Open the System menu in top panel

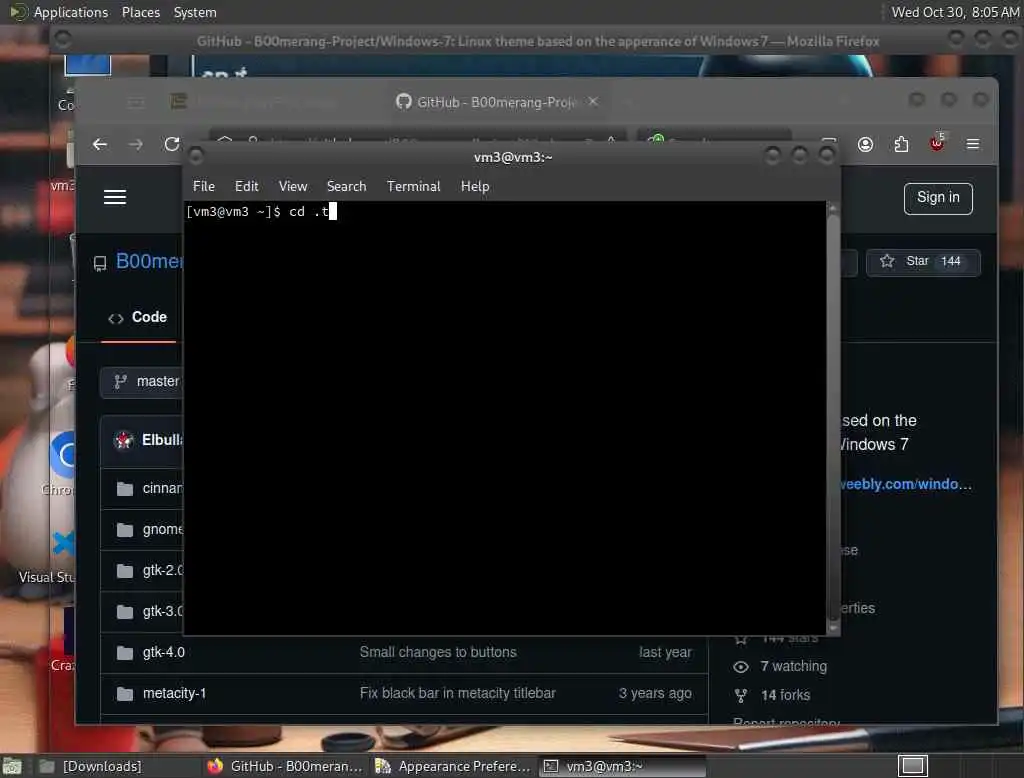(x=195, y=12)
